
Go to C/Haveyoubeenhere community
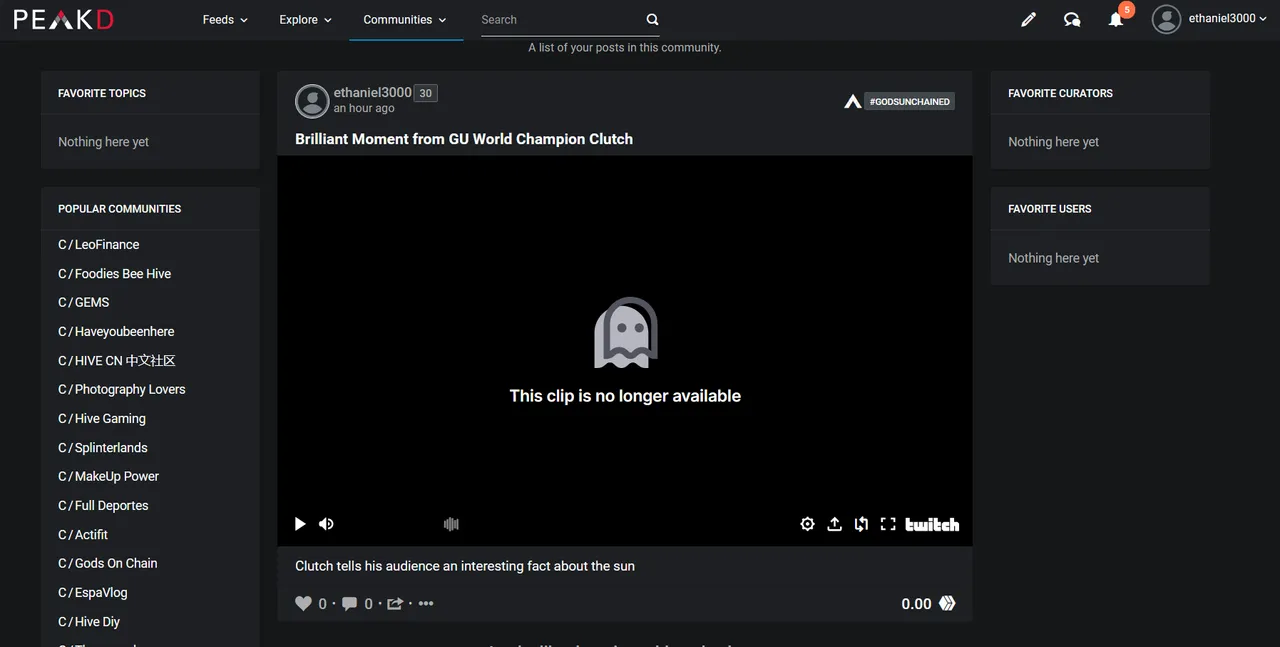(116, 331)
